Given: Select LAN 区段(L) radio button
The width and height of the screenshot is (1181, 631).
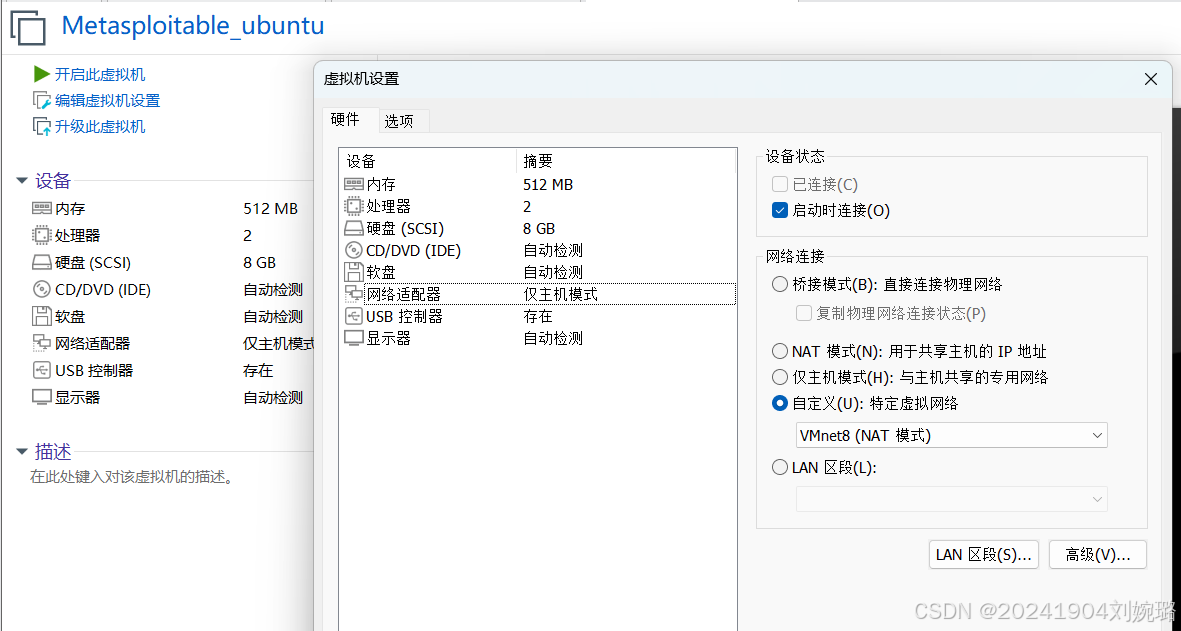Looking at the screenshot, I should (x=780, y=468).
